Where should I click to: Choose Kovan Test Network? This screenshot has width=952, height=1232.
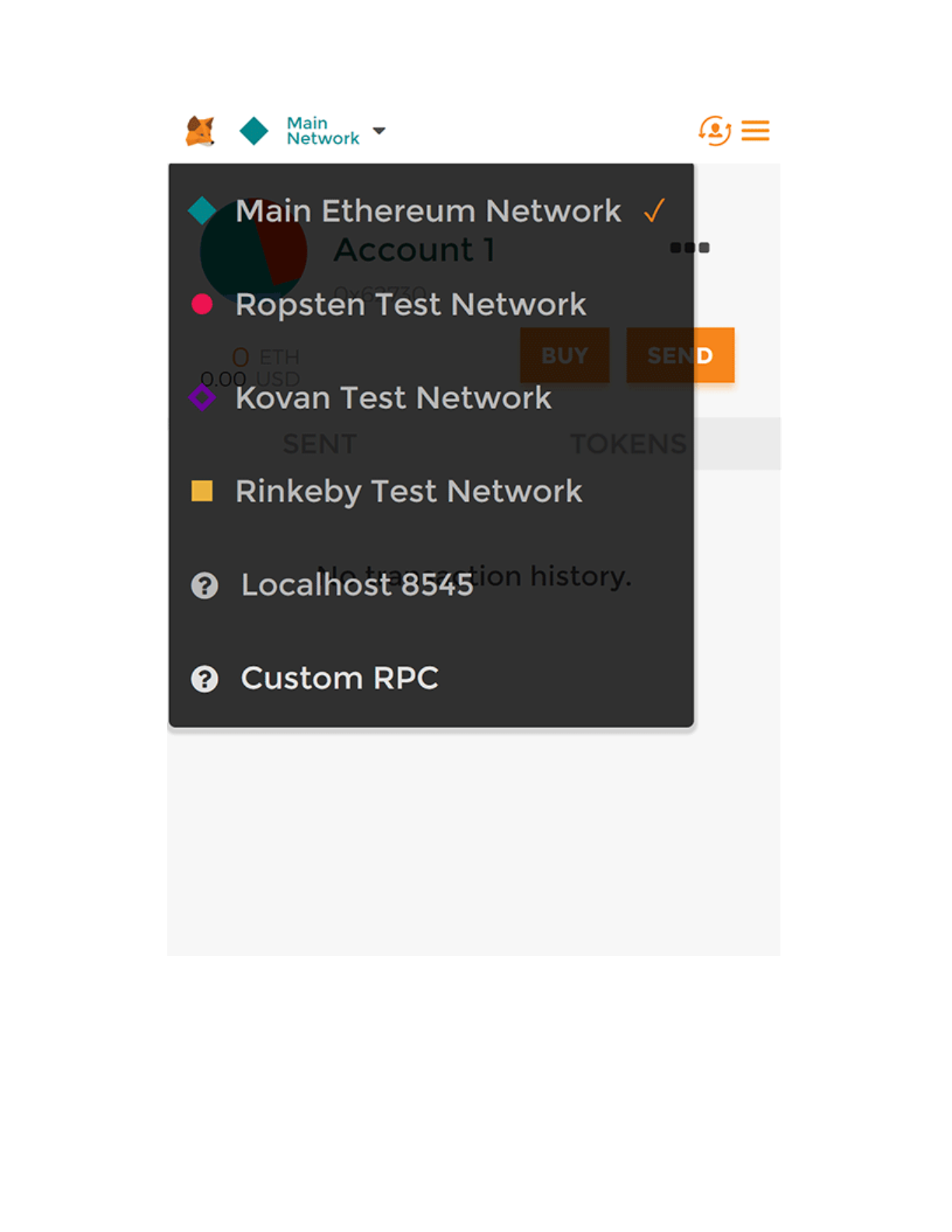tap(394, 398)
